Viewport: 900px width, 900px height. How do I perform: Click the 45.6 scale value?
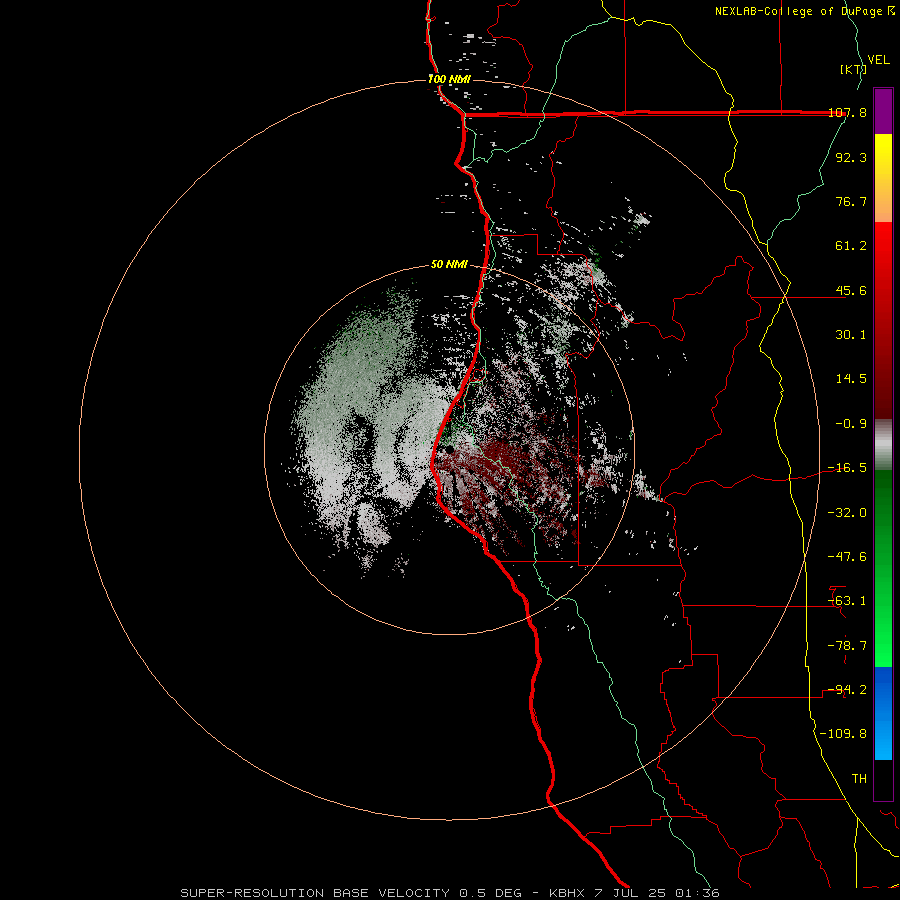(851, 290)
